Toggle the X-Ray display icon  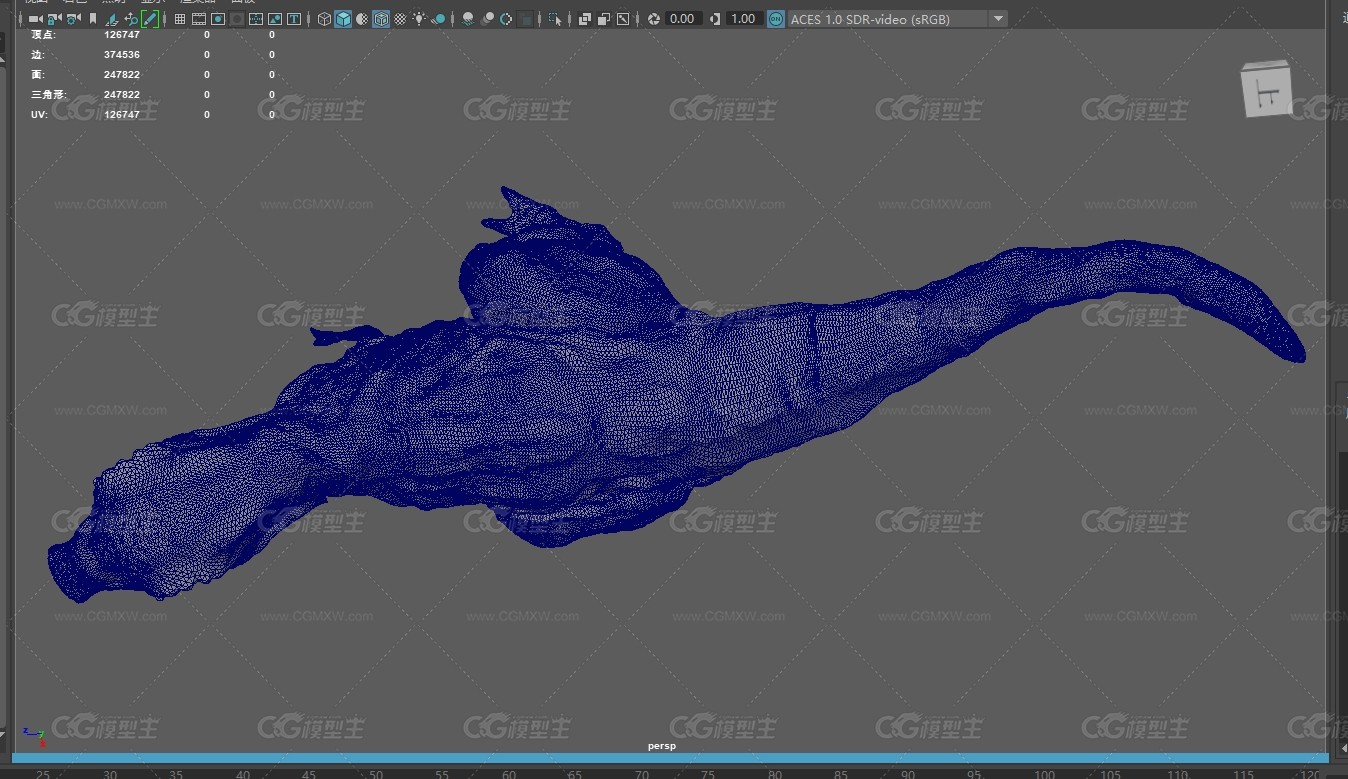(x=585, y=19)
